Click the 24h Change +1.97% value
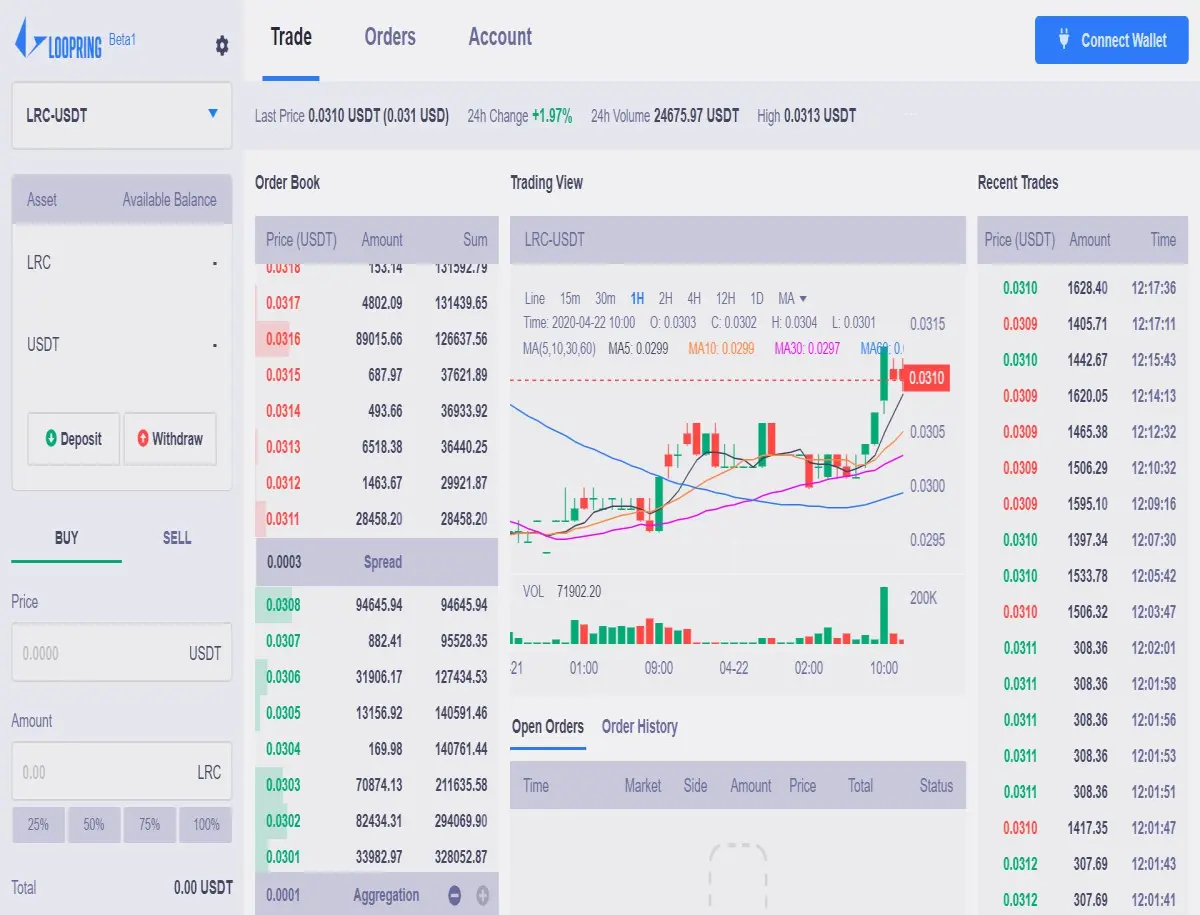Screen dimensions: 1200x915 (552, 116)
